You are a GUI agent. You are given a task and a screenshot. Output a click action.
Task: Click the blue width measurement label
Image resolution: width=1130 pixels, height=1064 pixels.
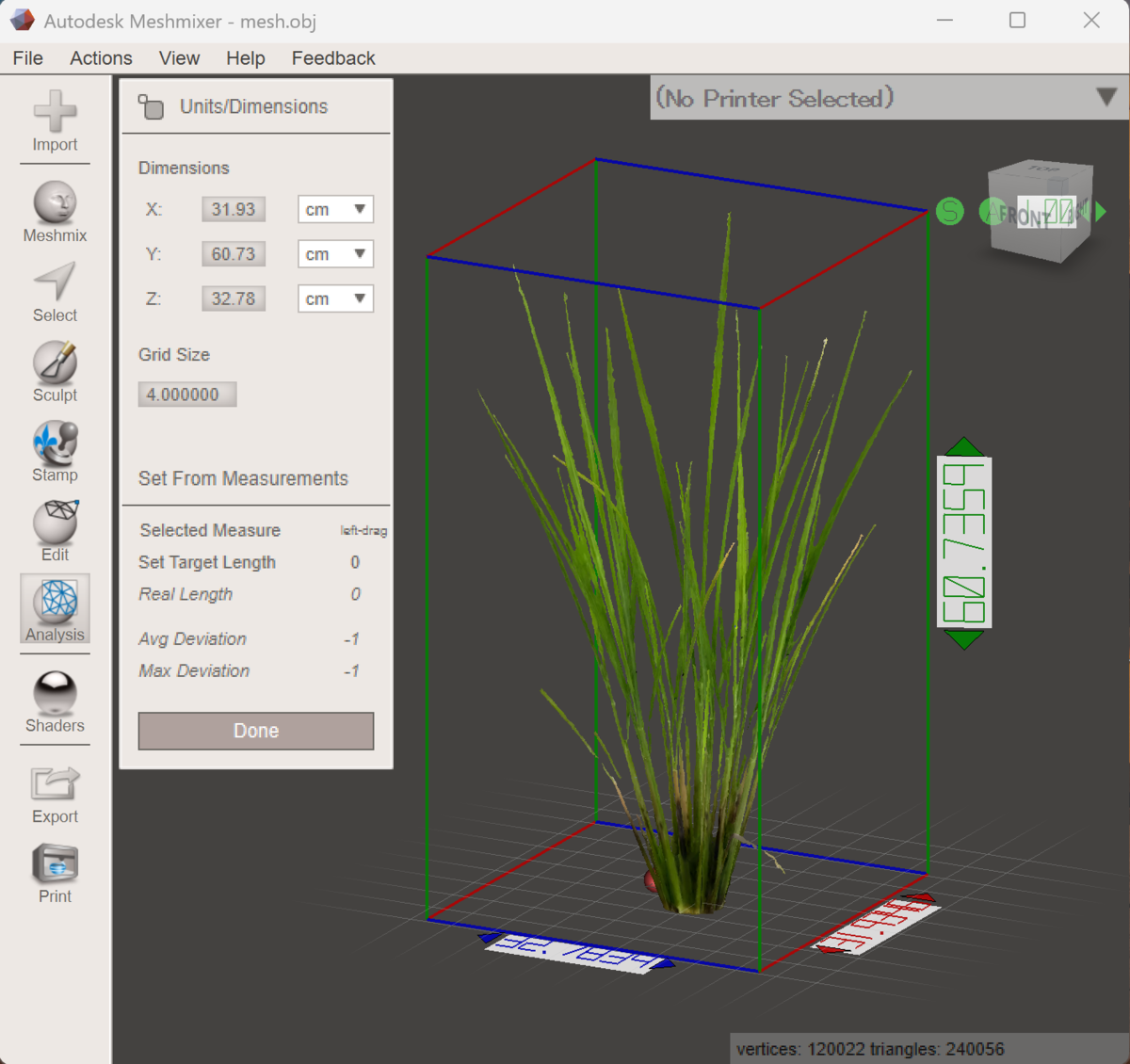(x=576, y=953)
